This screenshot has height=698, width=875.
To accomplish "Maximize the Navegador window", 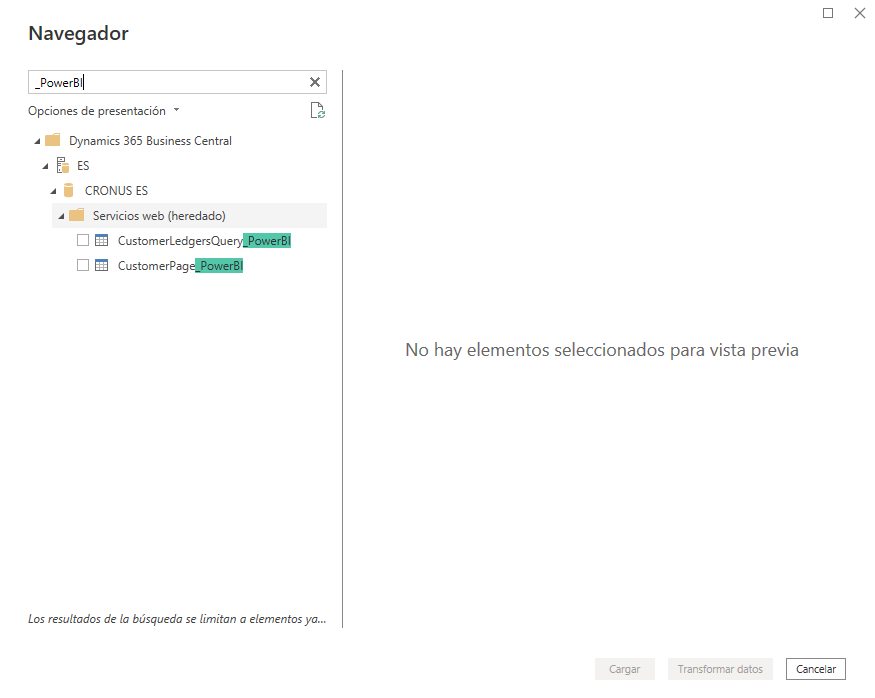I will click(x=828, y=13).
